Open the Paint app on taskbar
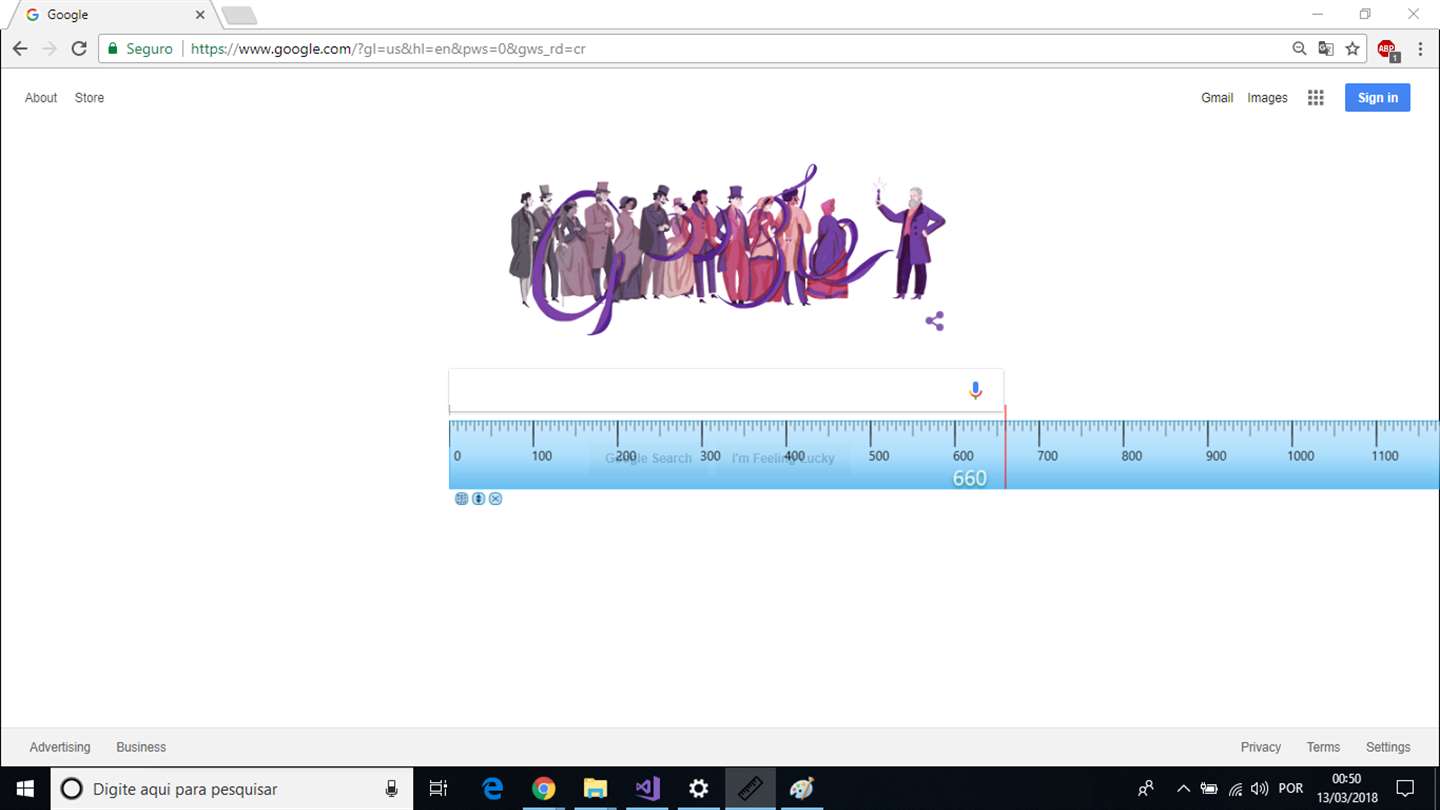Image resolution: width=1440 pixels, height=810 pixels. 802,789
